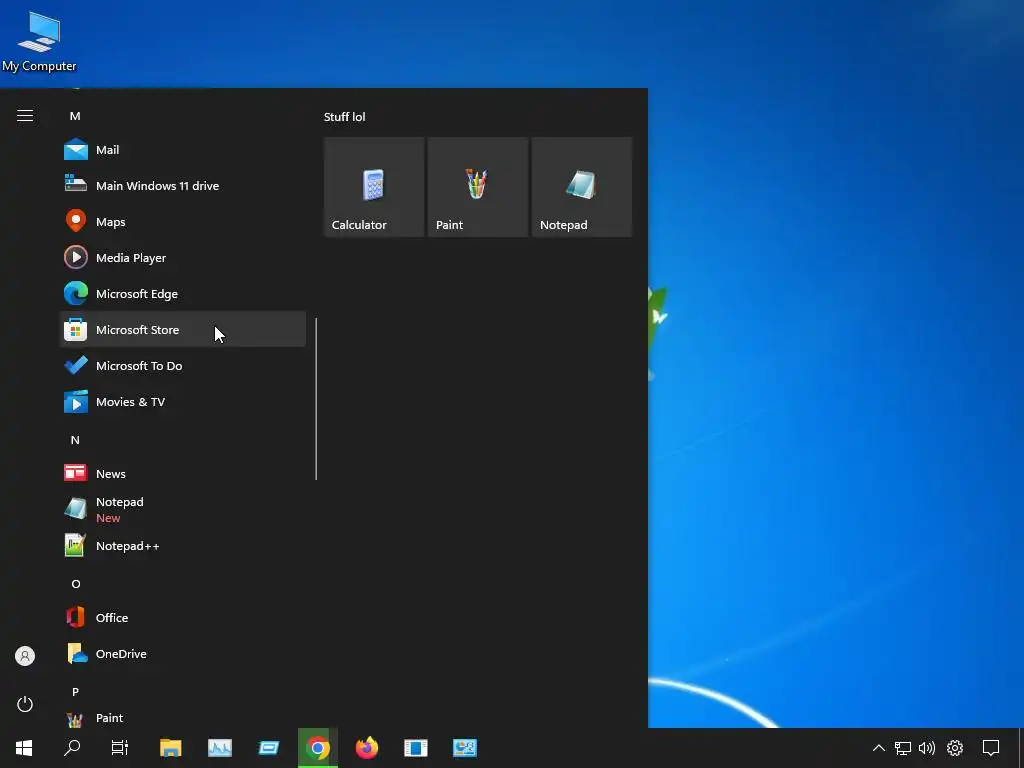The width and height of the screenshot is (1024, 768).
Task: Click the Paint pinned tile
Action: [478, 187]
